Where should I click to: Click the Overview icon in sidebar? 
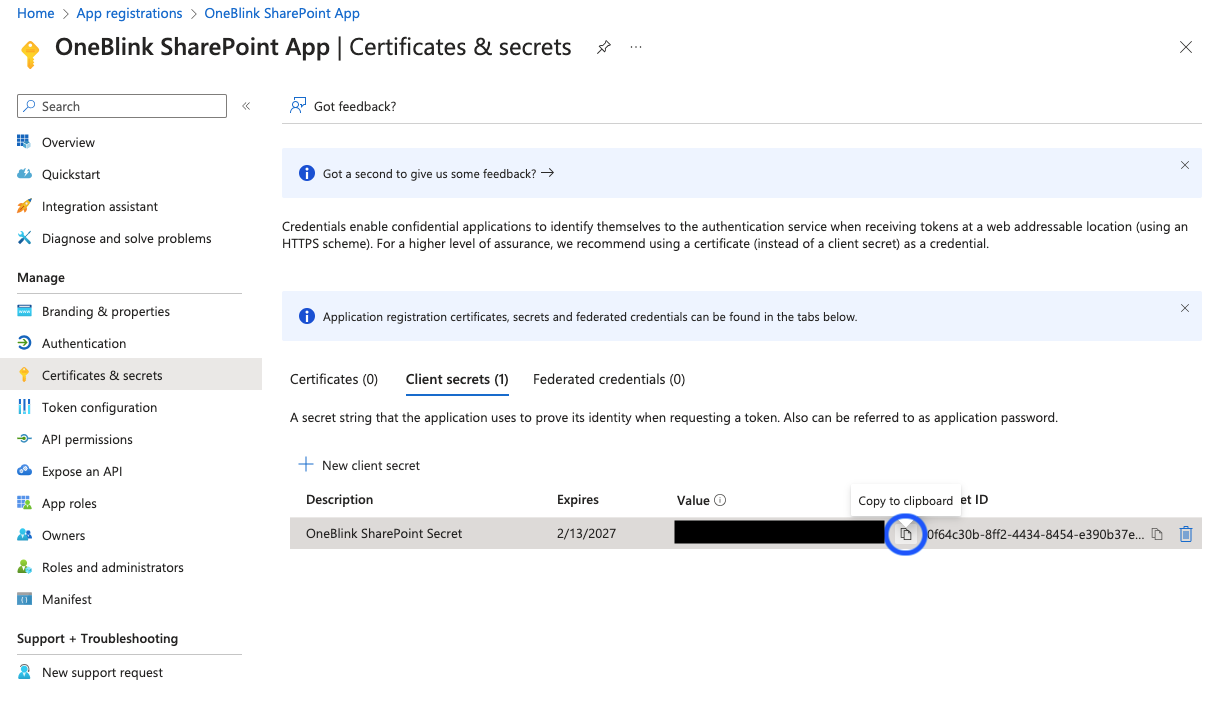(x=24, y=142)
